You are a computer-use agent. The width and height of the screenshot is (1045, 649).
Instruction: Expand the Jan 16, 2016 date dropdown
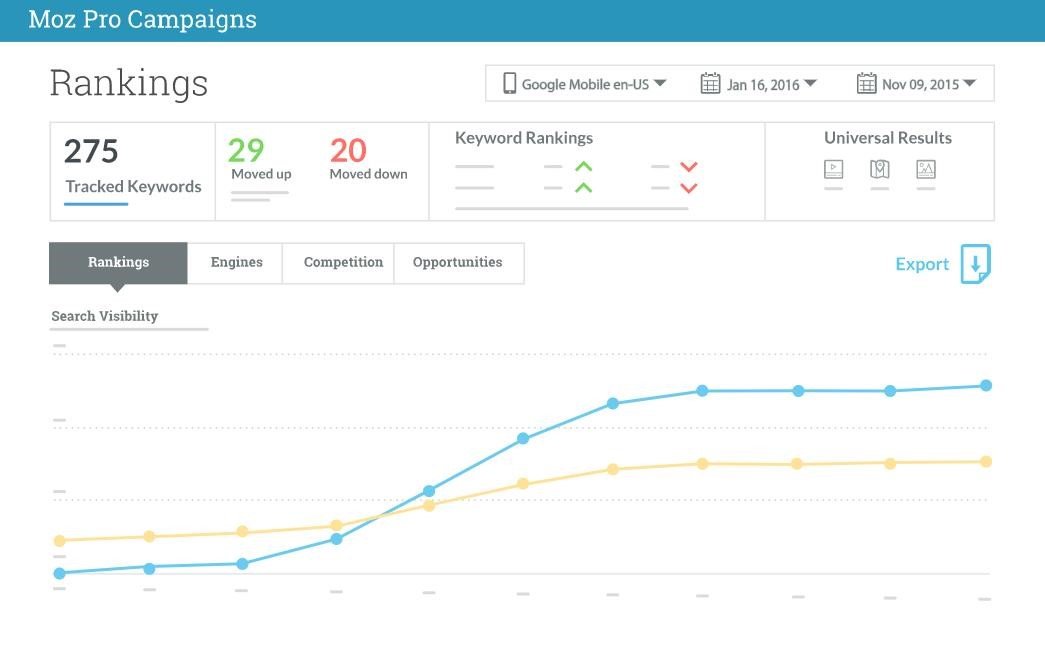coord(810,84)
